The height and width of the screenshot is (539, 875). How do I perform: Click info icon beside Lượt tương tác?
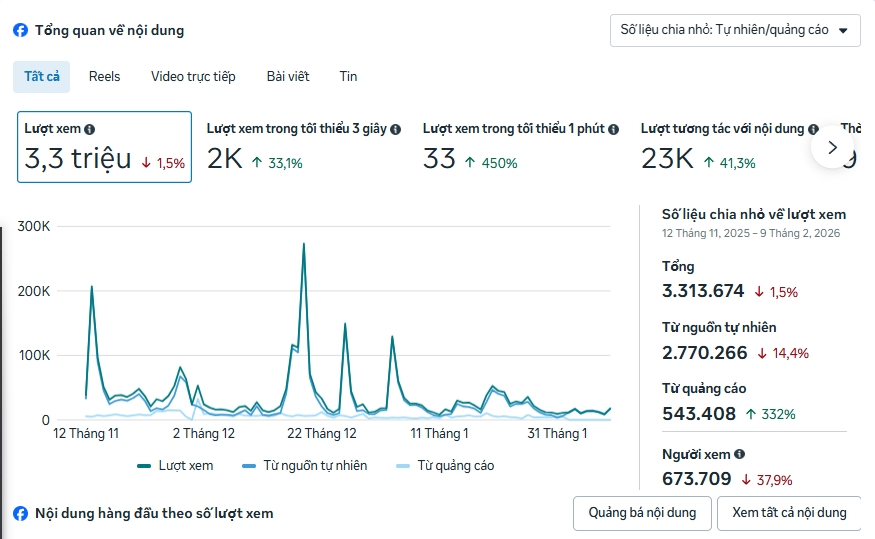pyautogui.click(x=813, y=129)
